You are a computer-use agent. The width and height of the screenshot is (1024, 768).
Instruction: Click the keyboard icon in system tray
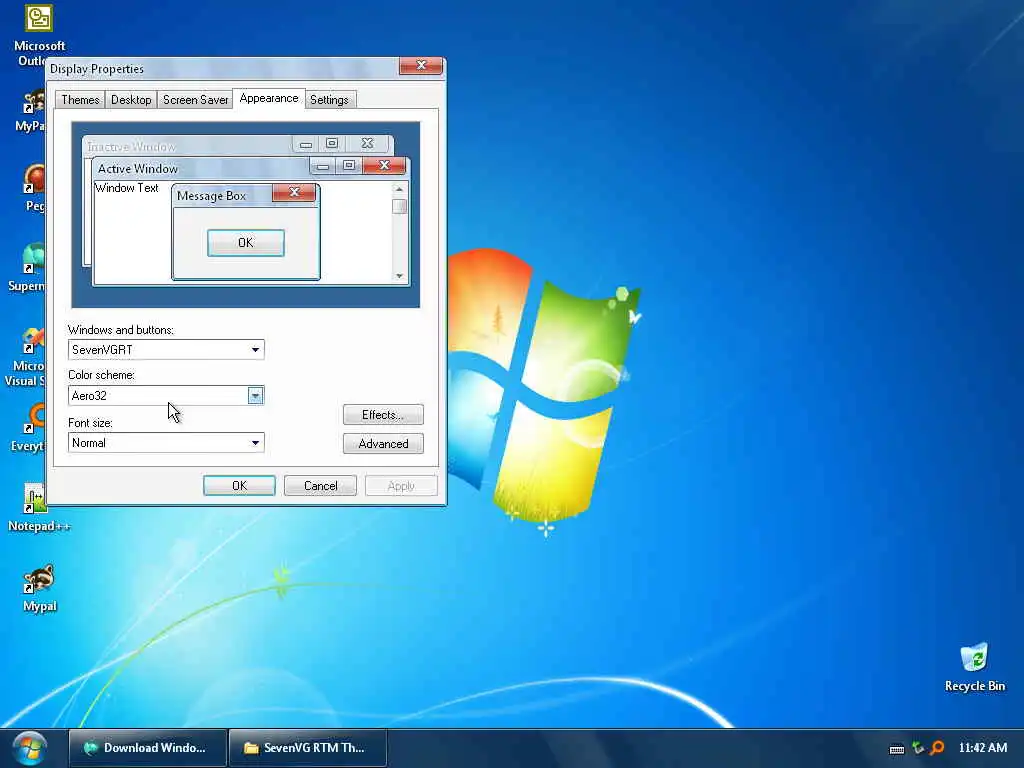coord(897,748)
